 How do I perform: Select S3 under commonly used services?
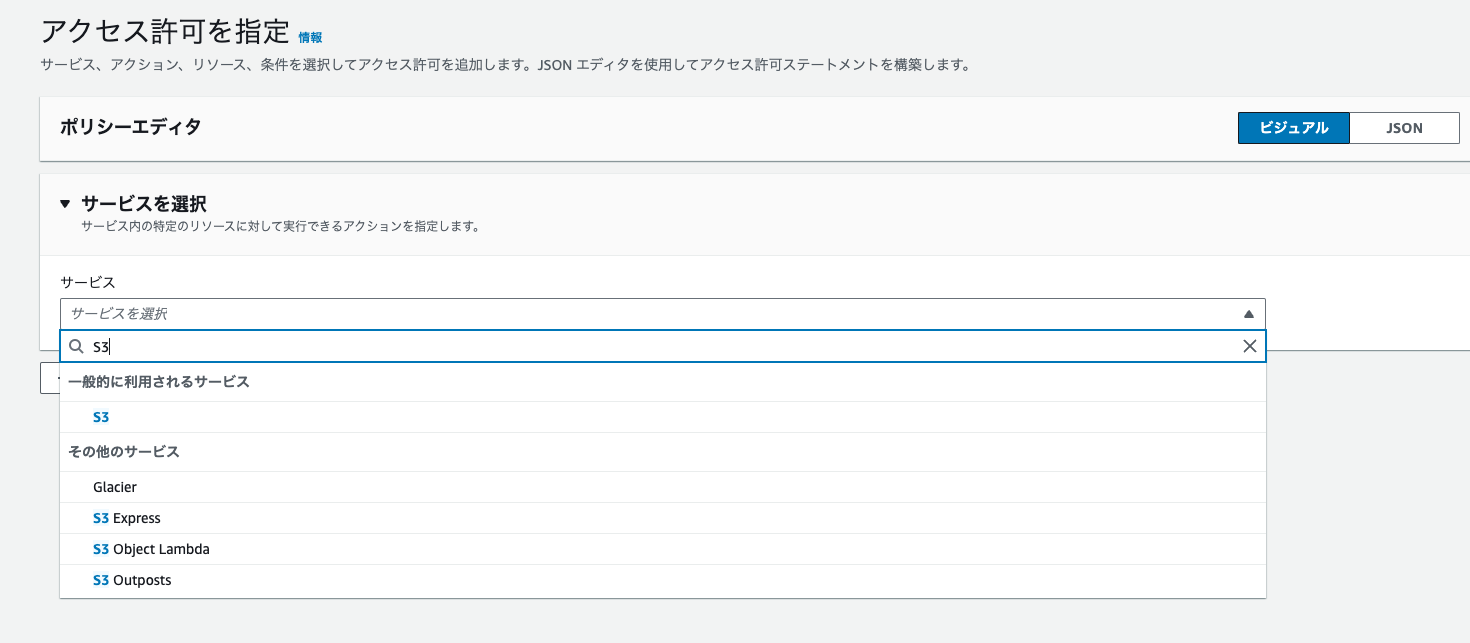tap(101, 417)
